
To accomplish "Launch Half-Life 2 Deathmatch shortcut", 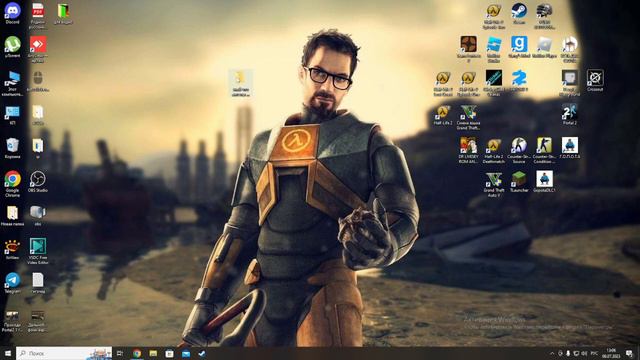I will point(493,150).
